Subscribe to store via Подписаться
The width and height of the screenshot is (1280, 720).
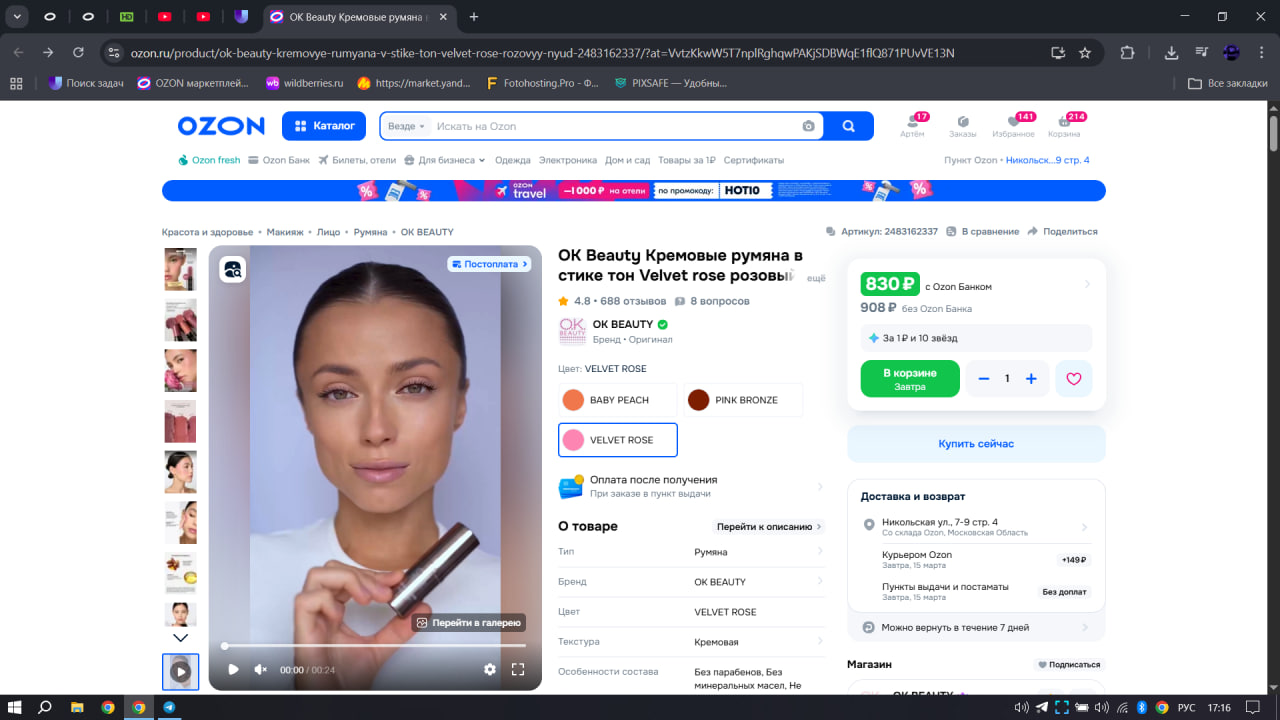tap(1069, 664)
